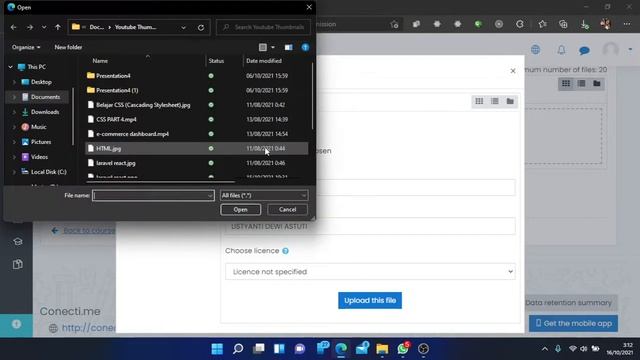Switch file picker to folder tree view
Screen dimensions: 640x360
[510, 101]
